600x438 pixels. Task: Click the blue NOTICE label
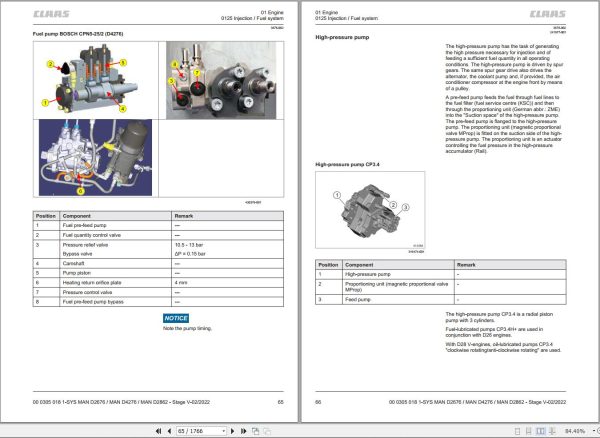tap(176, 318)
